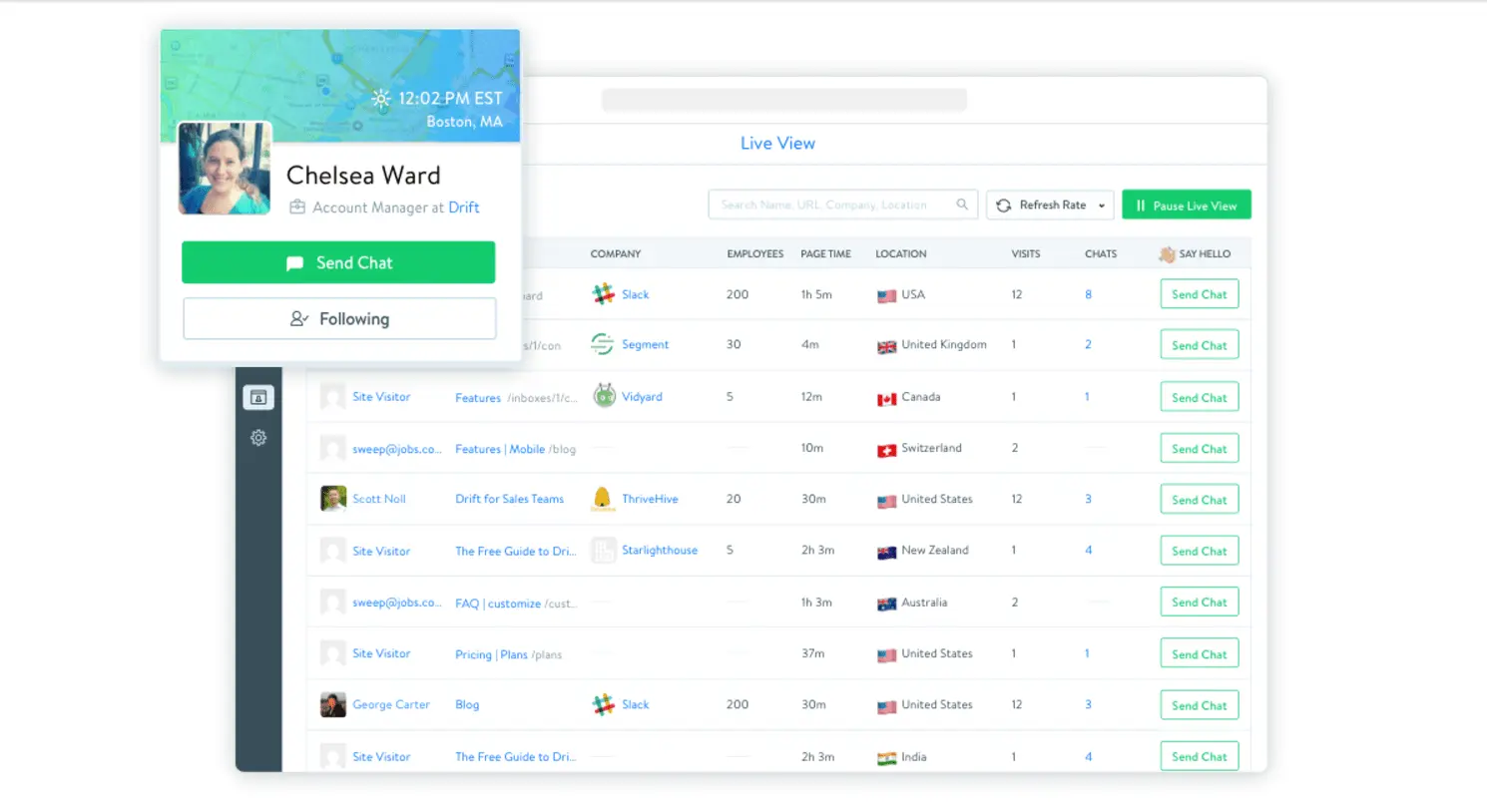Screen dimensions: 1487x812
Task: Send chat to the Switzerland visitor
Action: point(1199,449)
